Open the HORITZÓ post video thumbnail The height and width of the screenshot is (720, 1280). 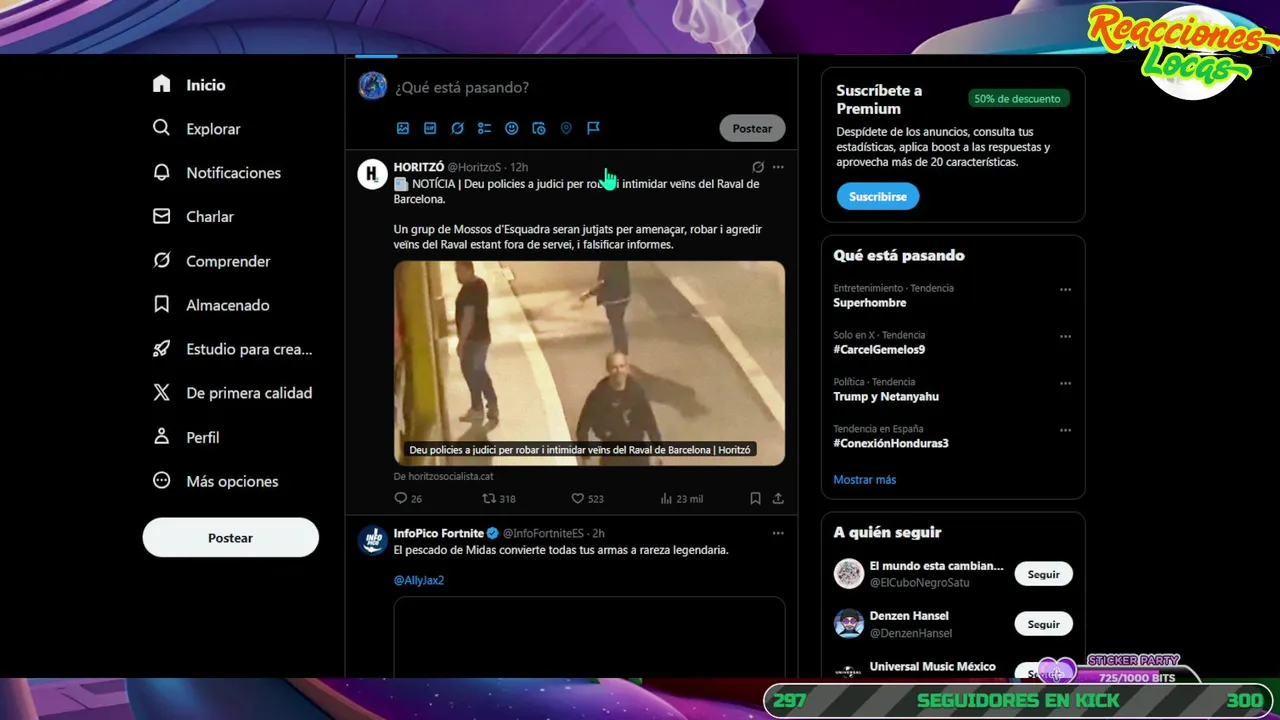tap(589, 363)
